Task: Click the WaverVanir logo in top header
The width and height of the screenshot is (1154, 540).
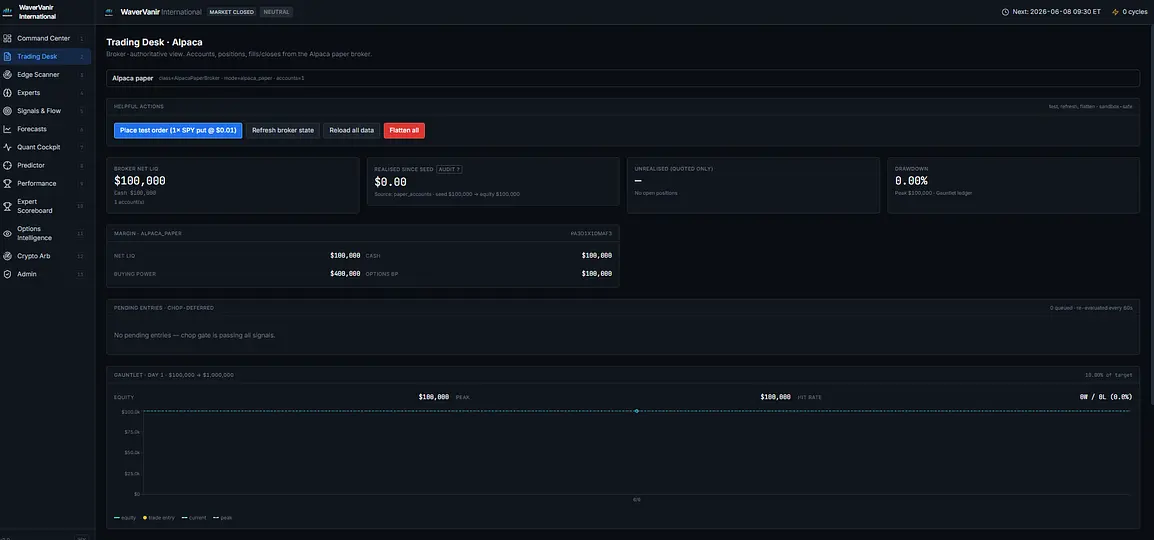Action: pyautogui.click(x=109, y=12)
